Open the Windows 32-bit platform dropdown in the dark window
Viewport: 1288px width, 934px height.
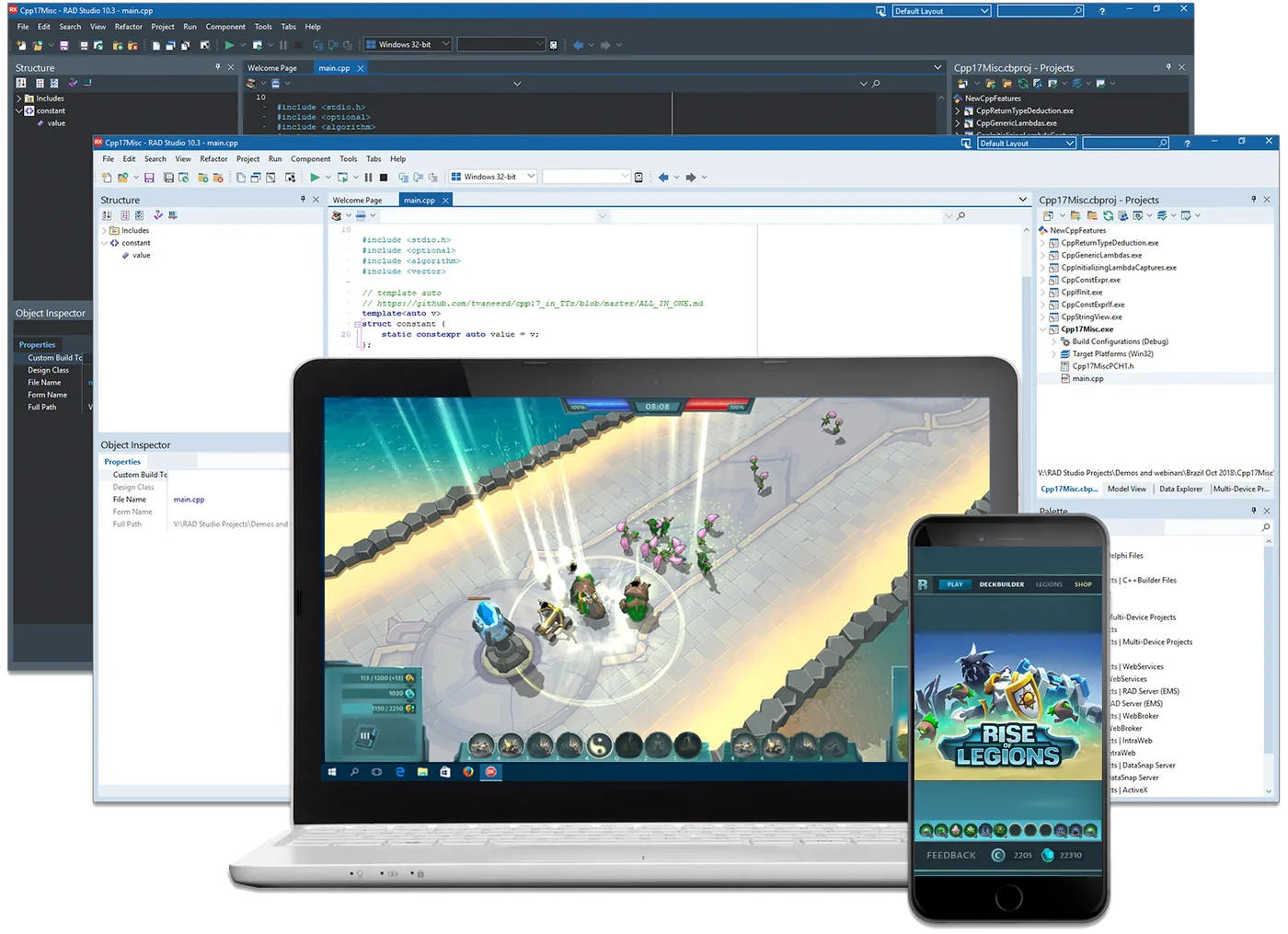click(408, 44)
